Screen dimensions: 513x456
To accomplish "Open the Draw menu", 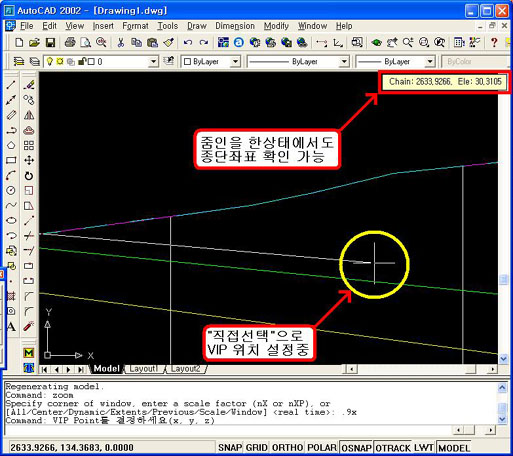I will (197, 26).
